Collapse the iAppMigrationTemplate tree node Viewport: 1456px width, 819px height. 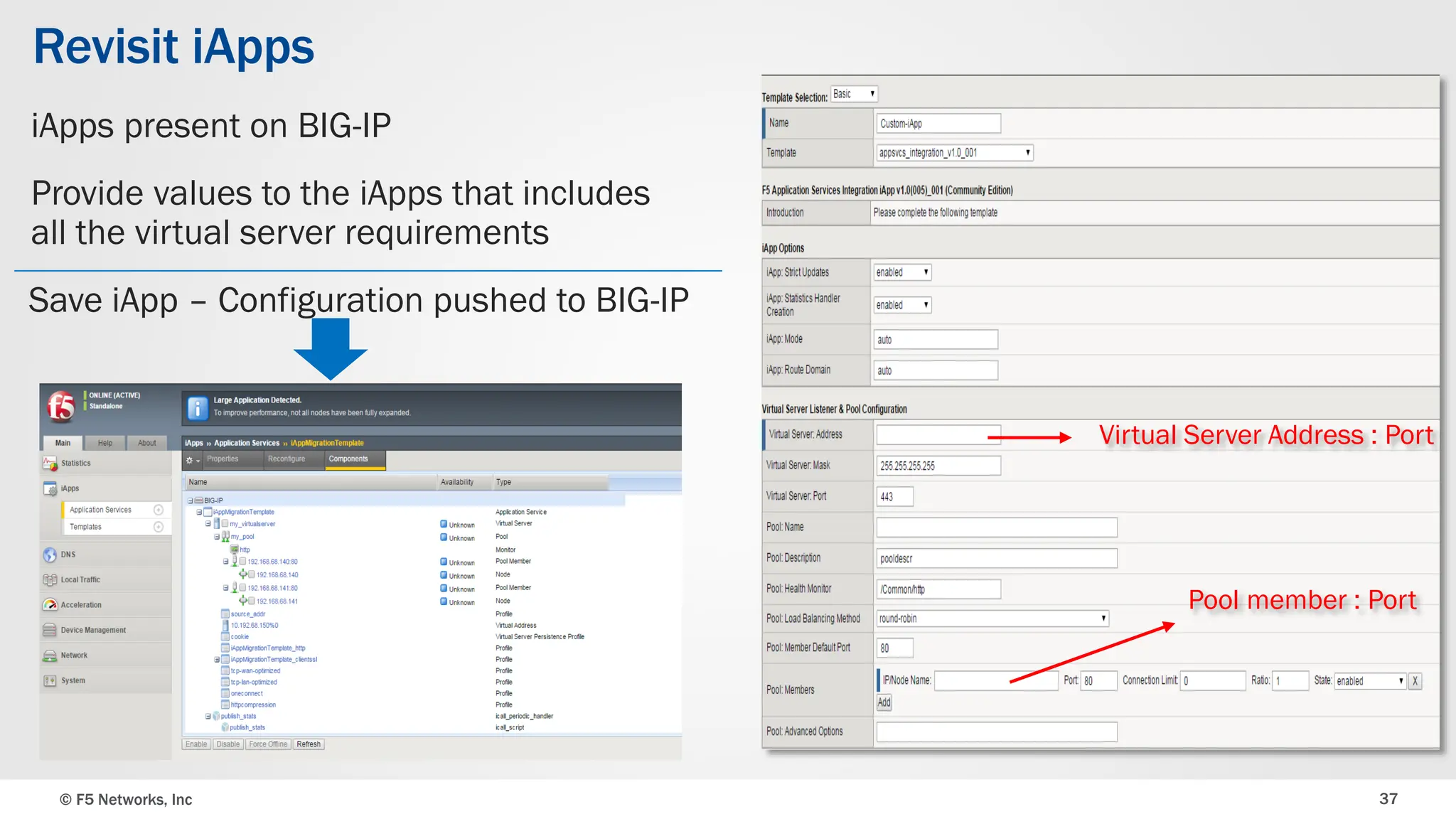click(200, 512)
